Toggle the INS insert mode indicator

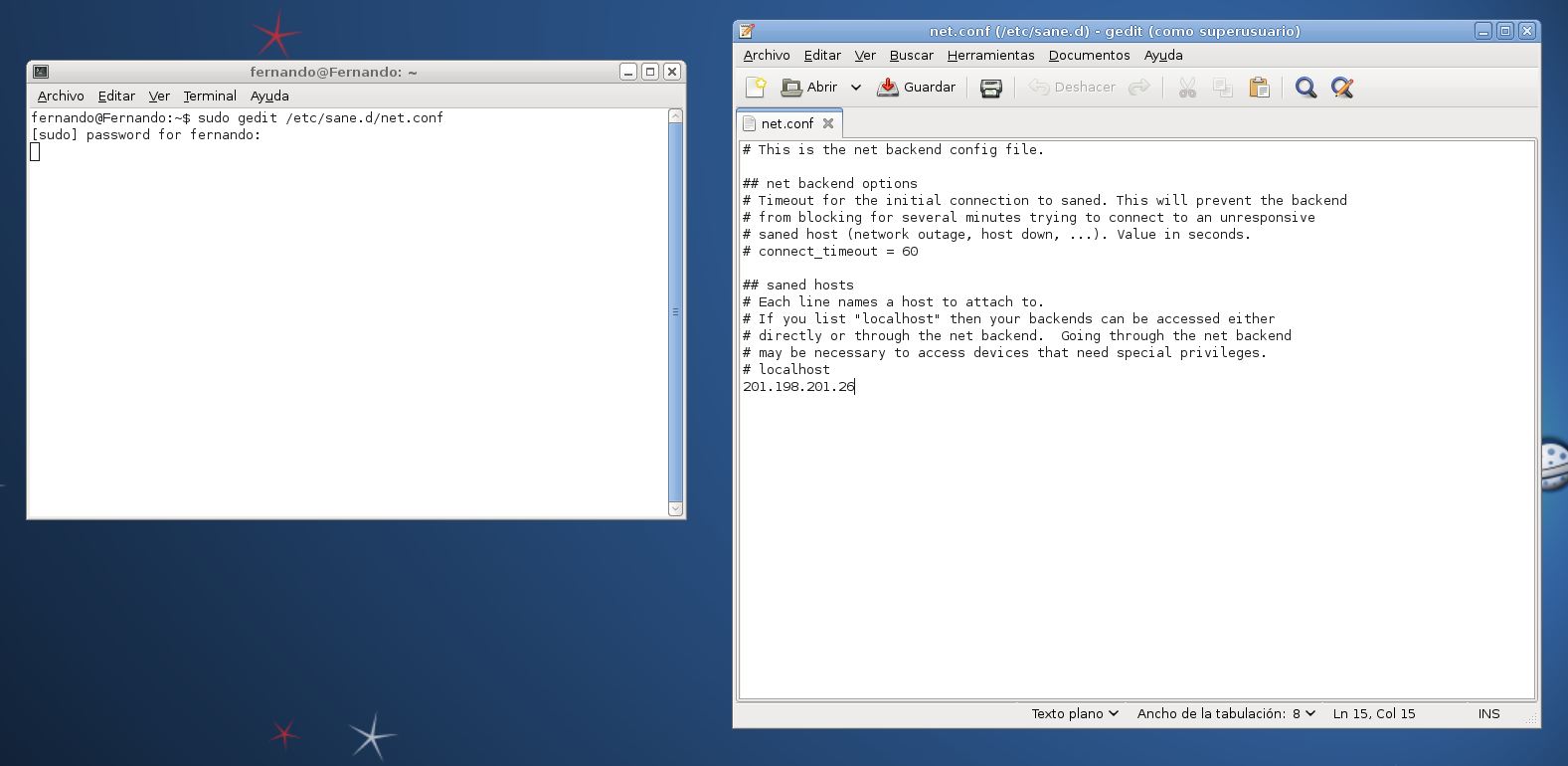coord(1488,713)
